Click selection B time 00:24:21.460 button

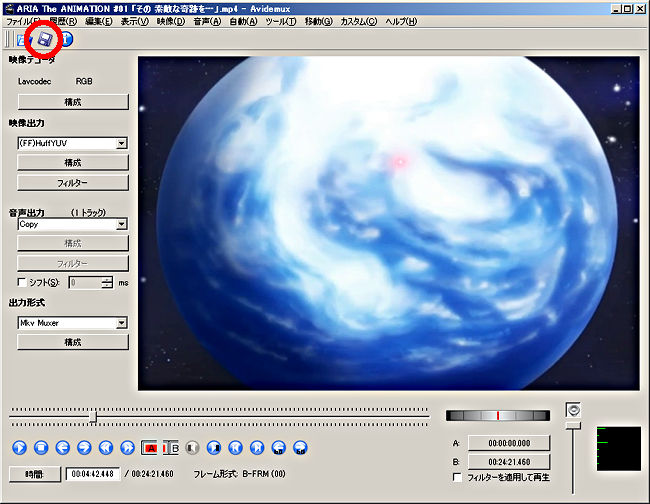[509, 462]
